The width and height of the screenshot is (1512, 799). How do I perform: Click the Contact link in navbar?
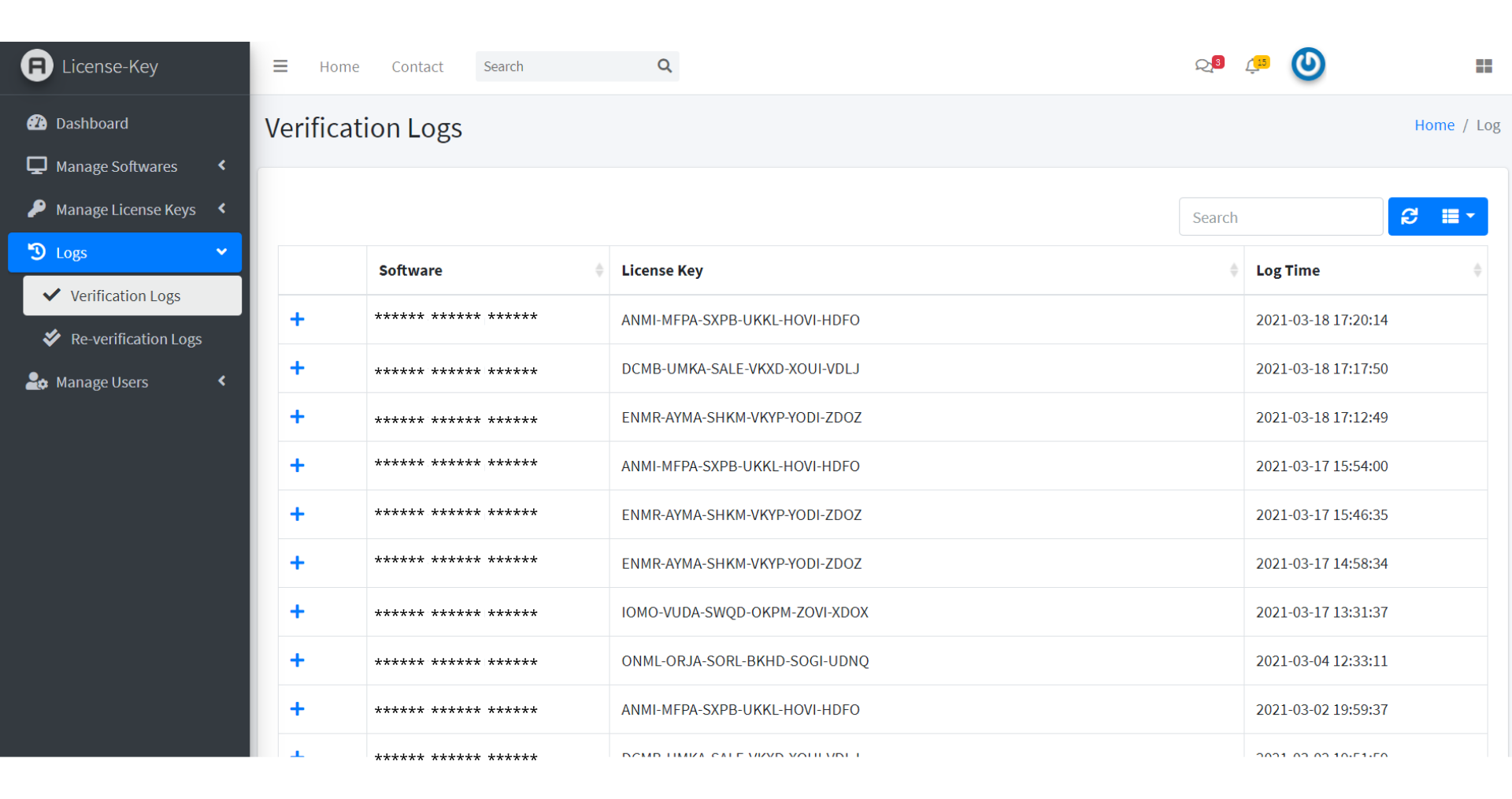(417, 67)
